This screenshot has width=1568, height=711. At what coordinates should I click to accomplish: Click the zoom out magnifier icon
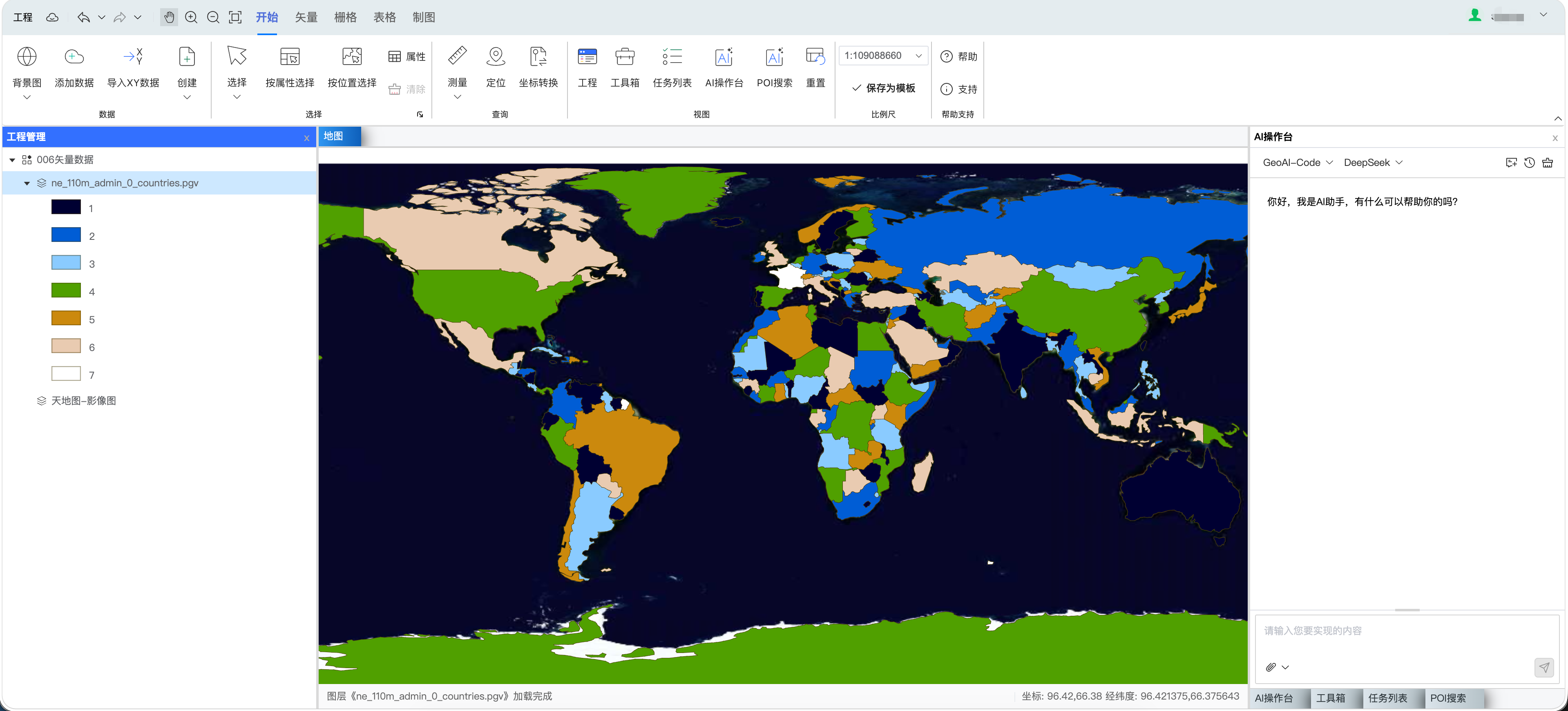tap(213, 17)
